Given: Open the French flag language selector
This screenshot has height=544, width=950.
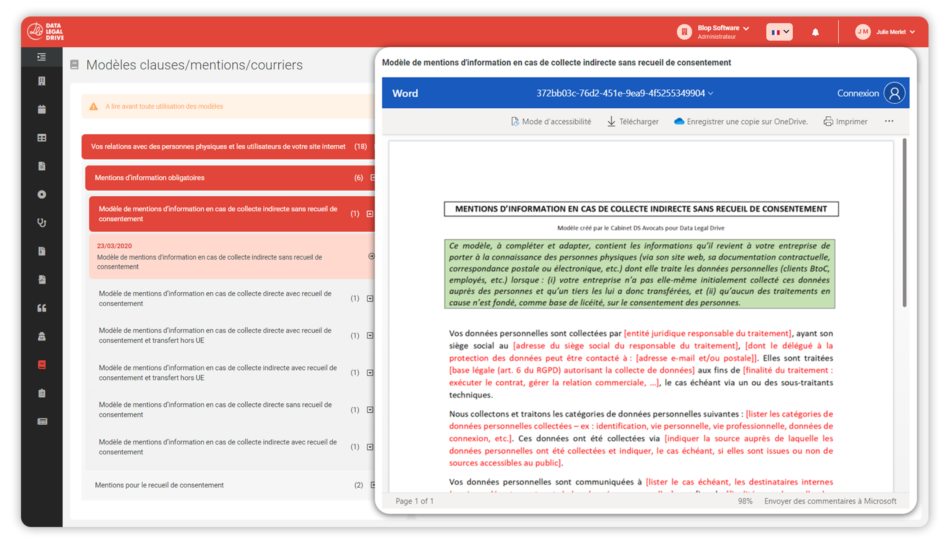Looking at the screenshot, I should click(779, 32).
